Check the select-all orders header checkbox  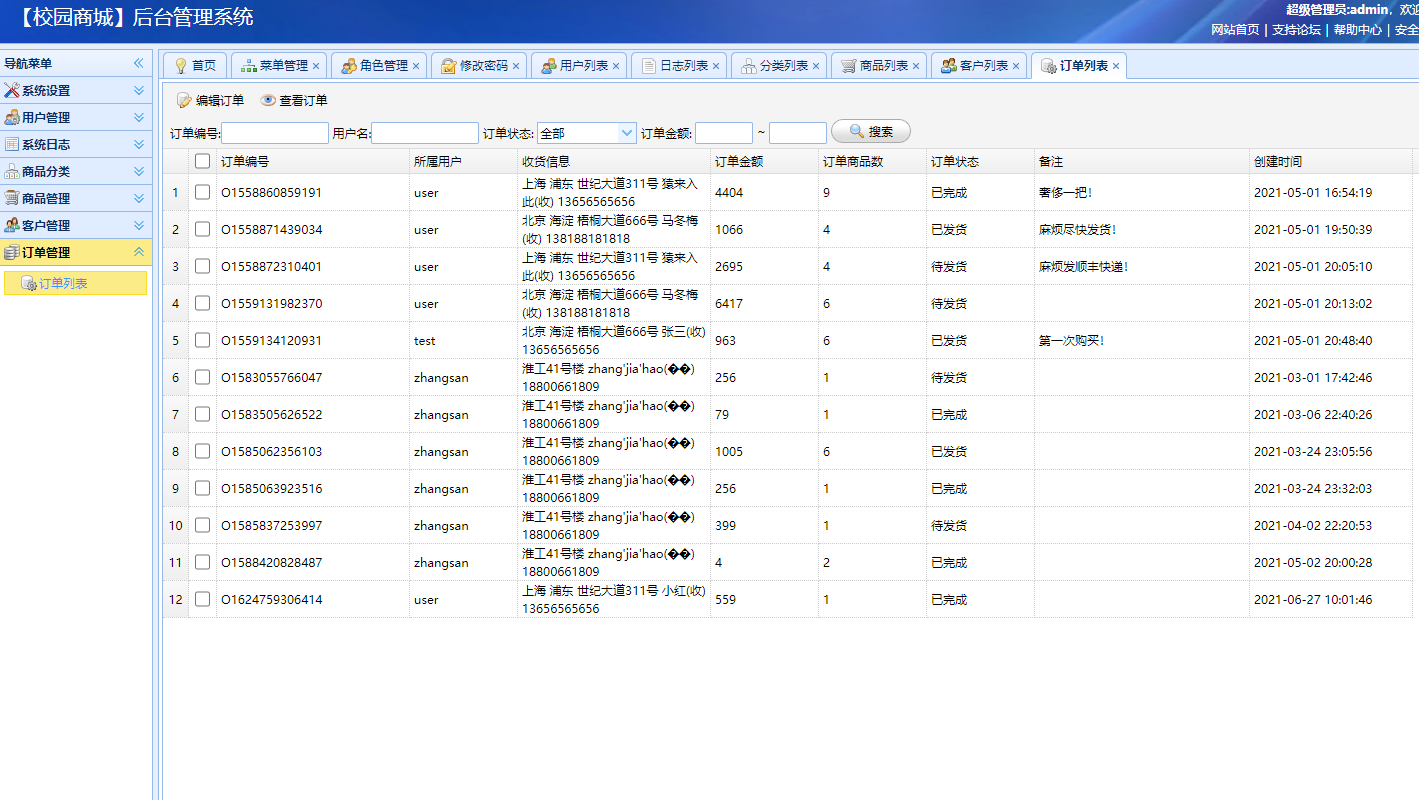tap(203, 161)
